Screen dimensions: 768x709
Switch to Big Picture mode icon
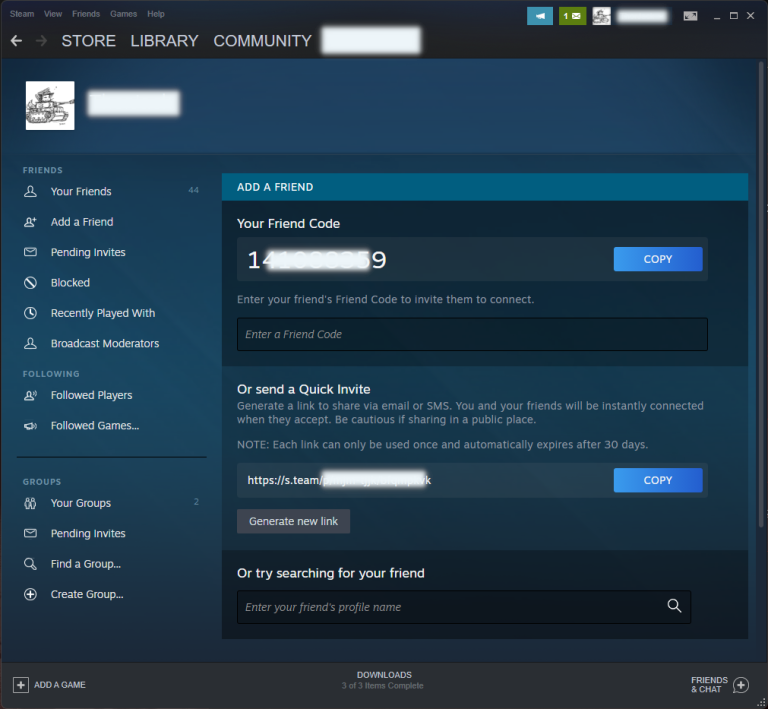690,16
